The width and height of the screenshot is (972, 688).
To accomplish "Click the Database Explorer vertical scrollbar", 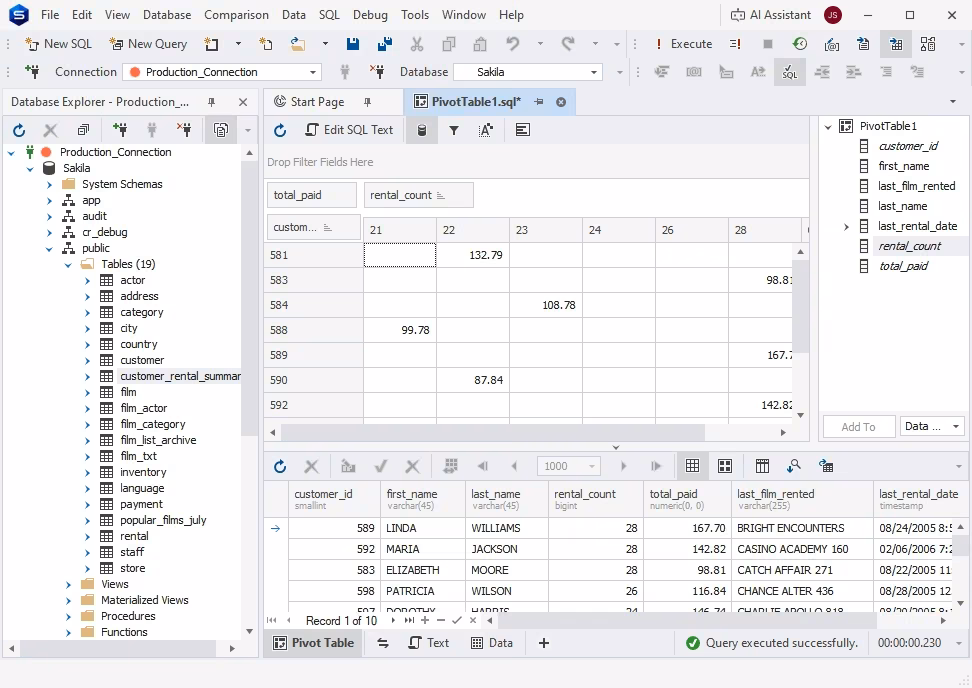I will [249, 298].
